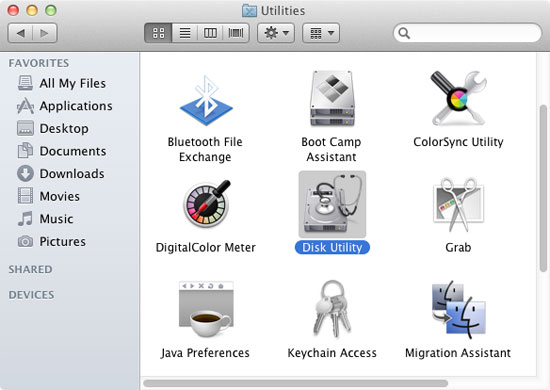Switch to Cover Flow view
The image size is (550, 390).
pos(236,33)
